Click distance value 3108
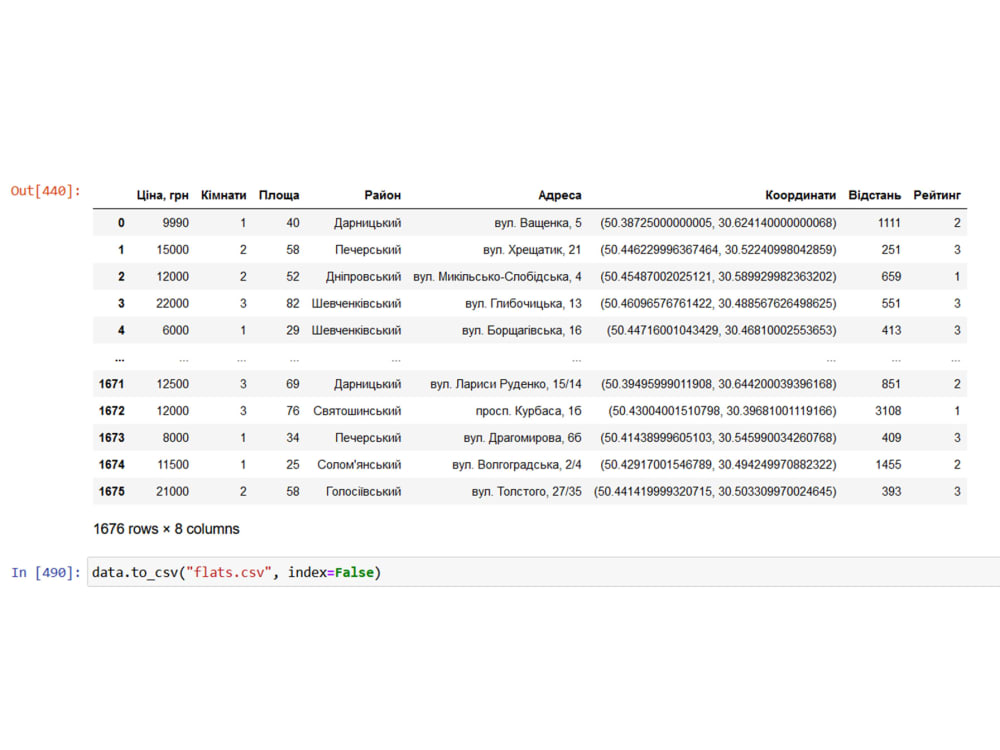The height and width of the screenshot is (750, 1000). click(x=888, y=411)
